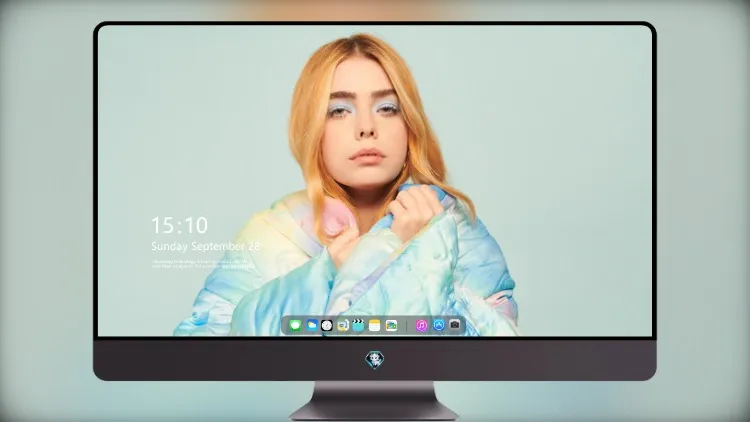The width and height of the screenshot is (750, 422).
Task: Open the Photos gallery icon in the dock
Action: tap(391, 326)
